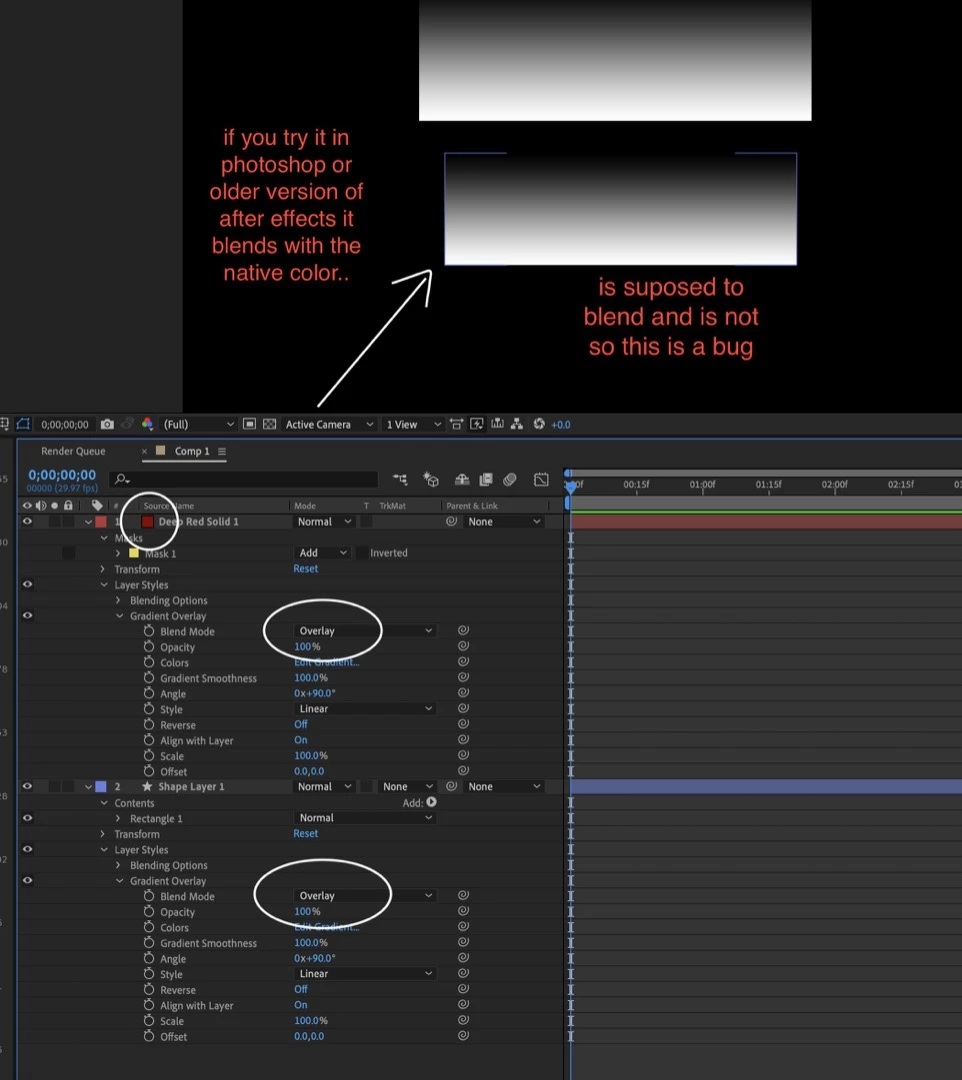Viewport: 962px width, 1080px height.
Task: Enable frame blending icon for the comp
Action: pos(486,479)
